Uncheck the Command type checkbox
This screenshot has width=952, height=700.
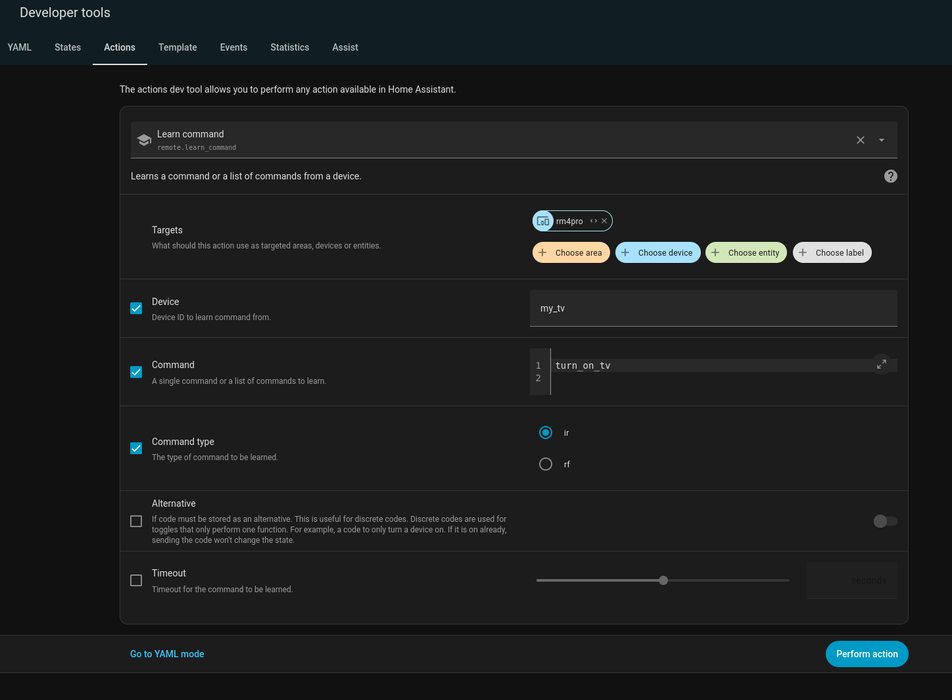136,449
